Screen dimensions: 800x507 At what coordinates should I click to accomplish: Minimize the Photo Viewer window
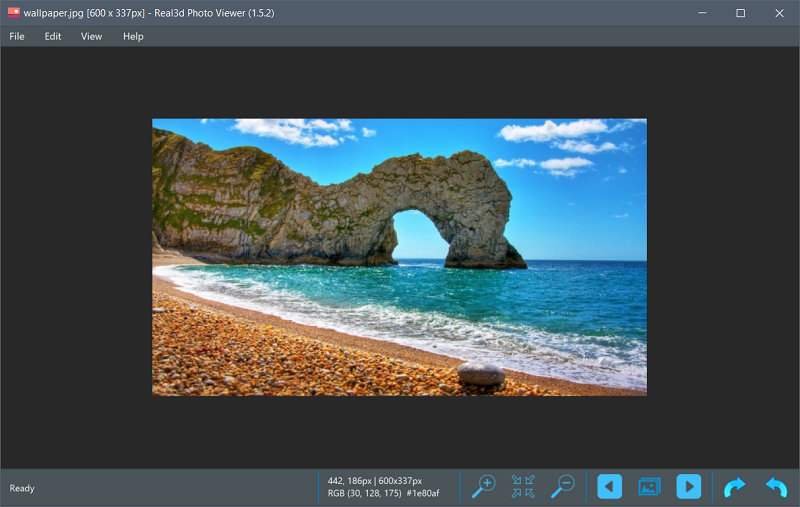(x=703, y=13)
